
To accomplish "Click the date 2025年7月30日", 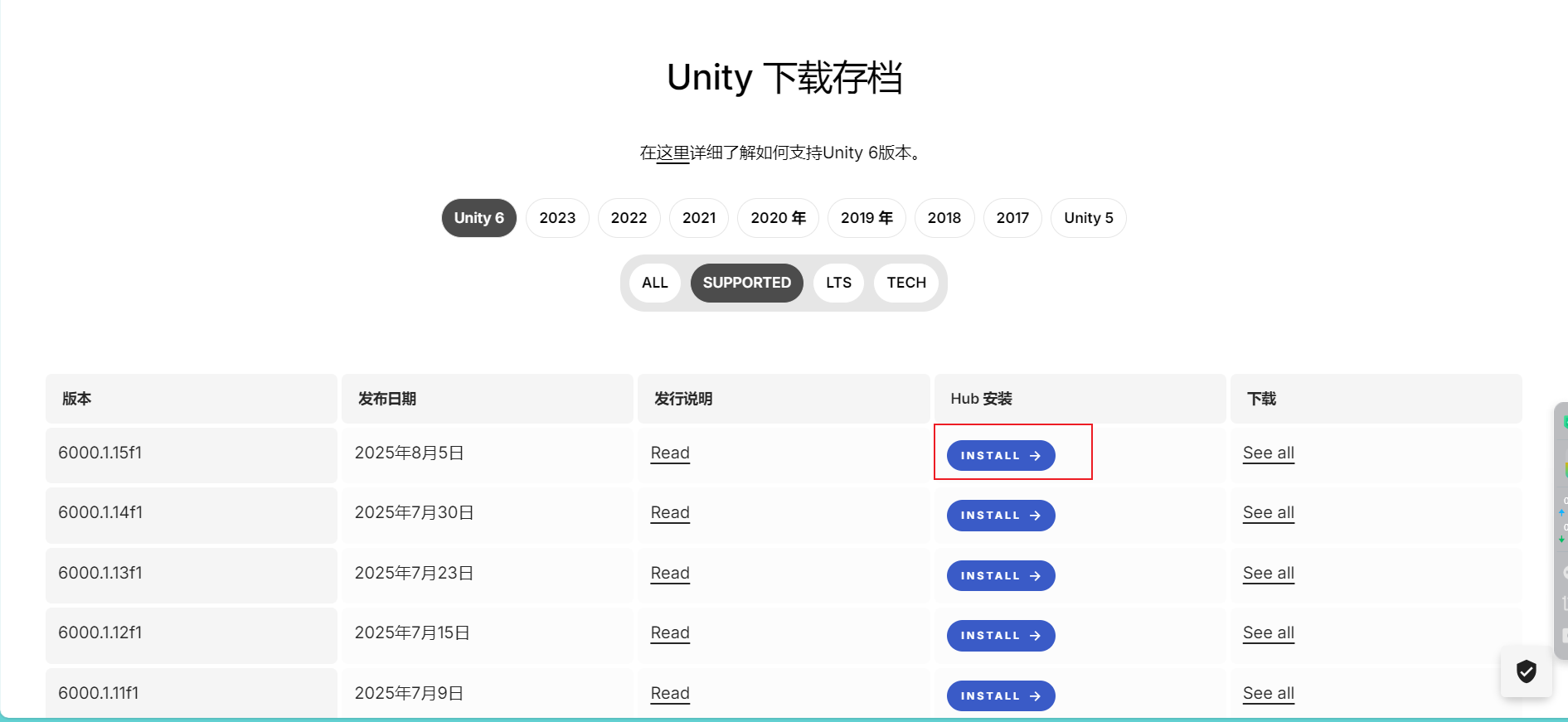I will 414,513.
